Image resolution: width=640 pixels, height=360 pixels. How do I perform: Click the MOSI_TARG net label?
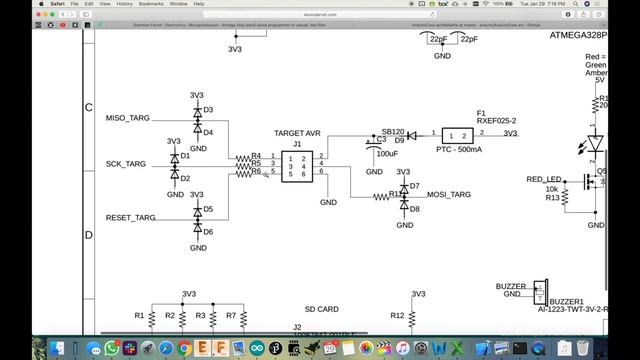[x=449, y=195]
